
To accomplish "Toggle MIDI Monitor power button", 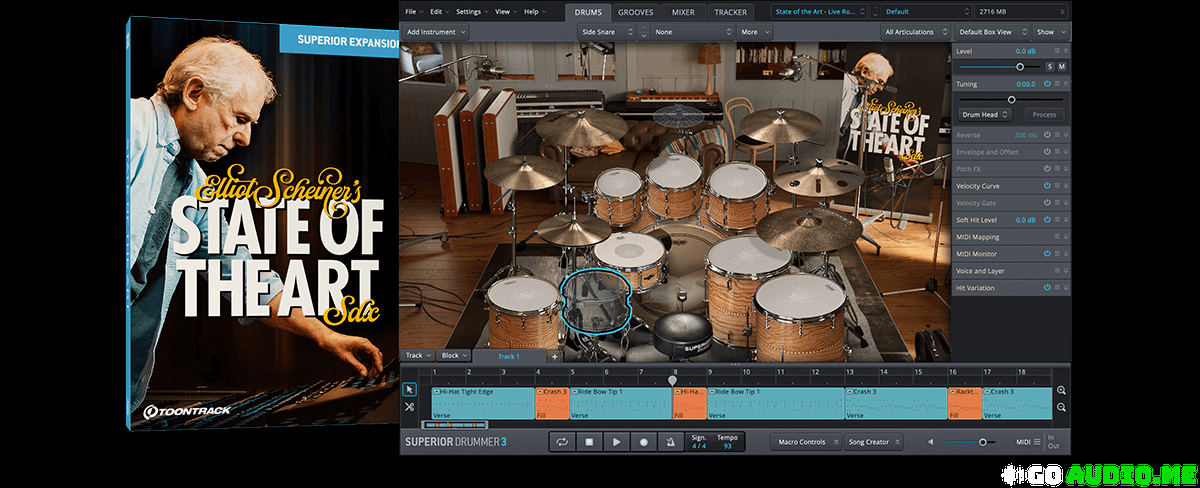I will coord(1047,254).
